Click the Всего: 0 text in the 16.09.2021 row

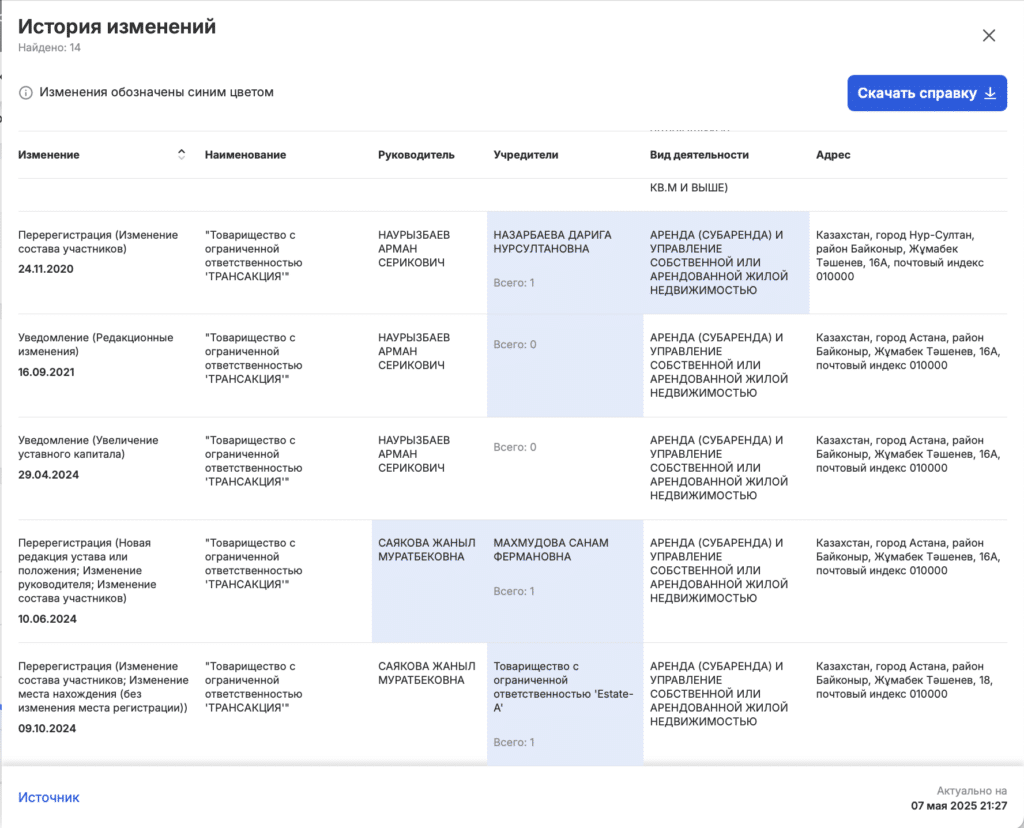[515, 345]
